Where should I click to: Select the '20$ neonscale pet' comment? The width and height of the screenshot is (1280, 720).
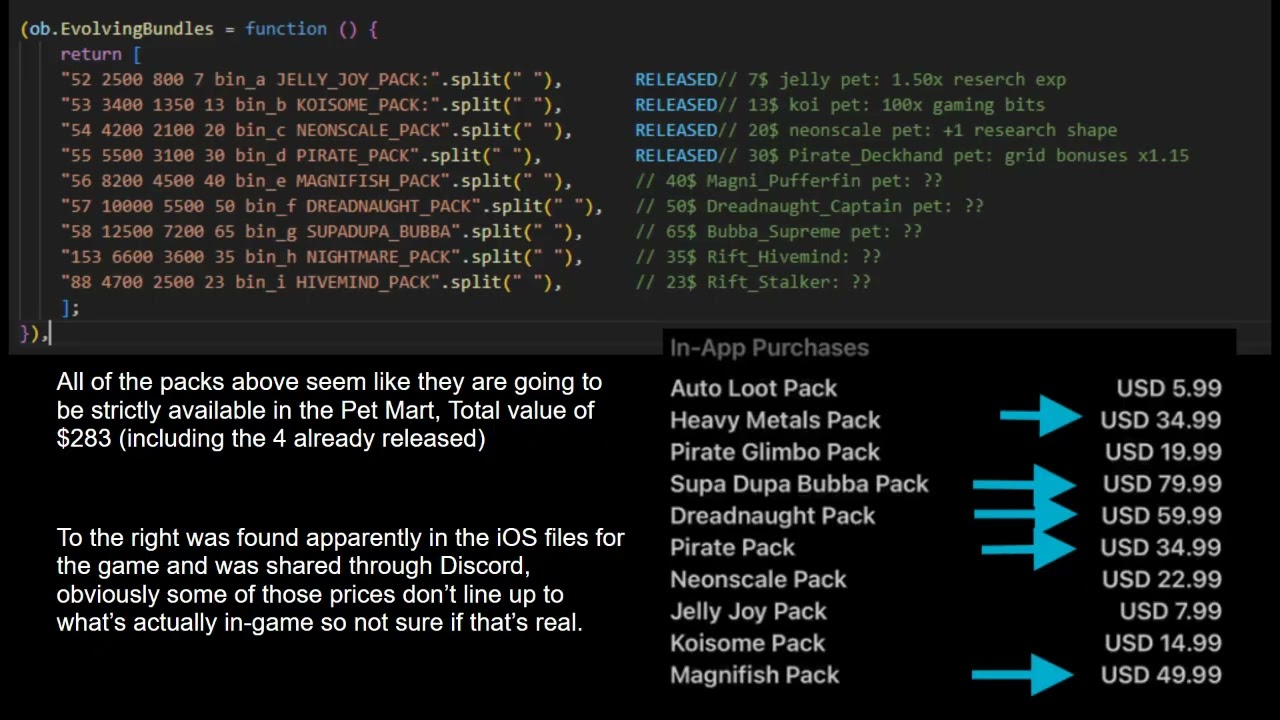coord(876,130)
